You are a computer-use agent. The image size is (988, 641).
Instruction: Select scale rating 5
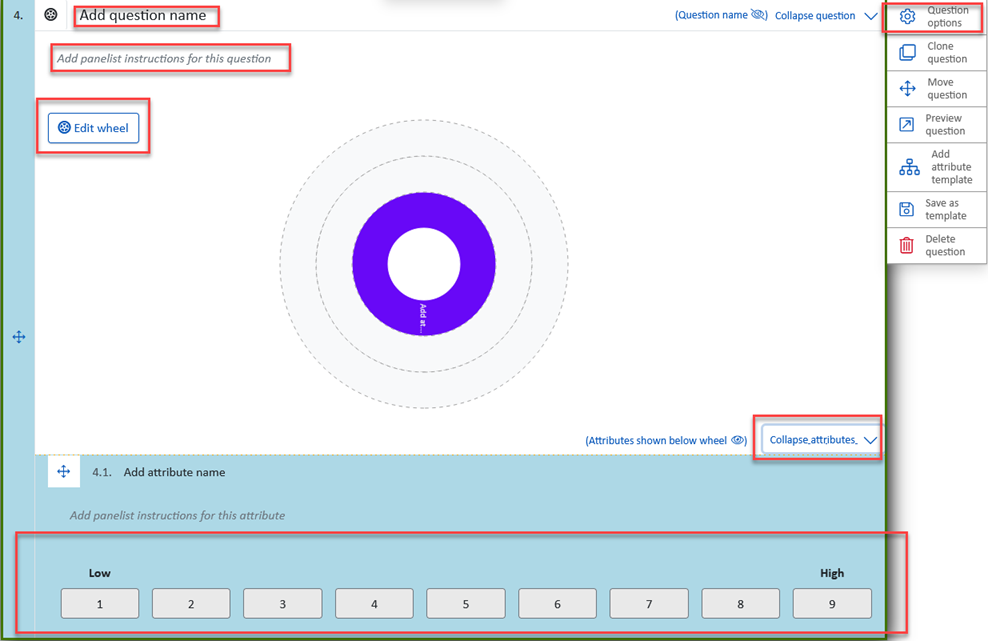click(x=465, y=604)
